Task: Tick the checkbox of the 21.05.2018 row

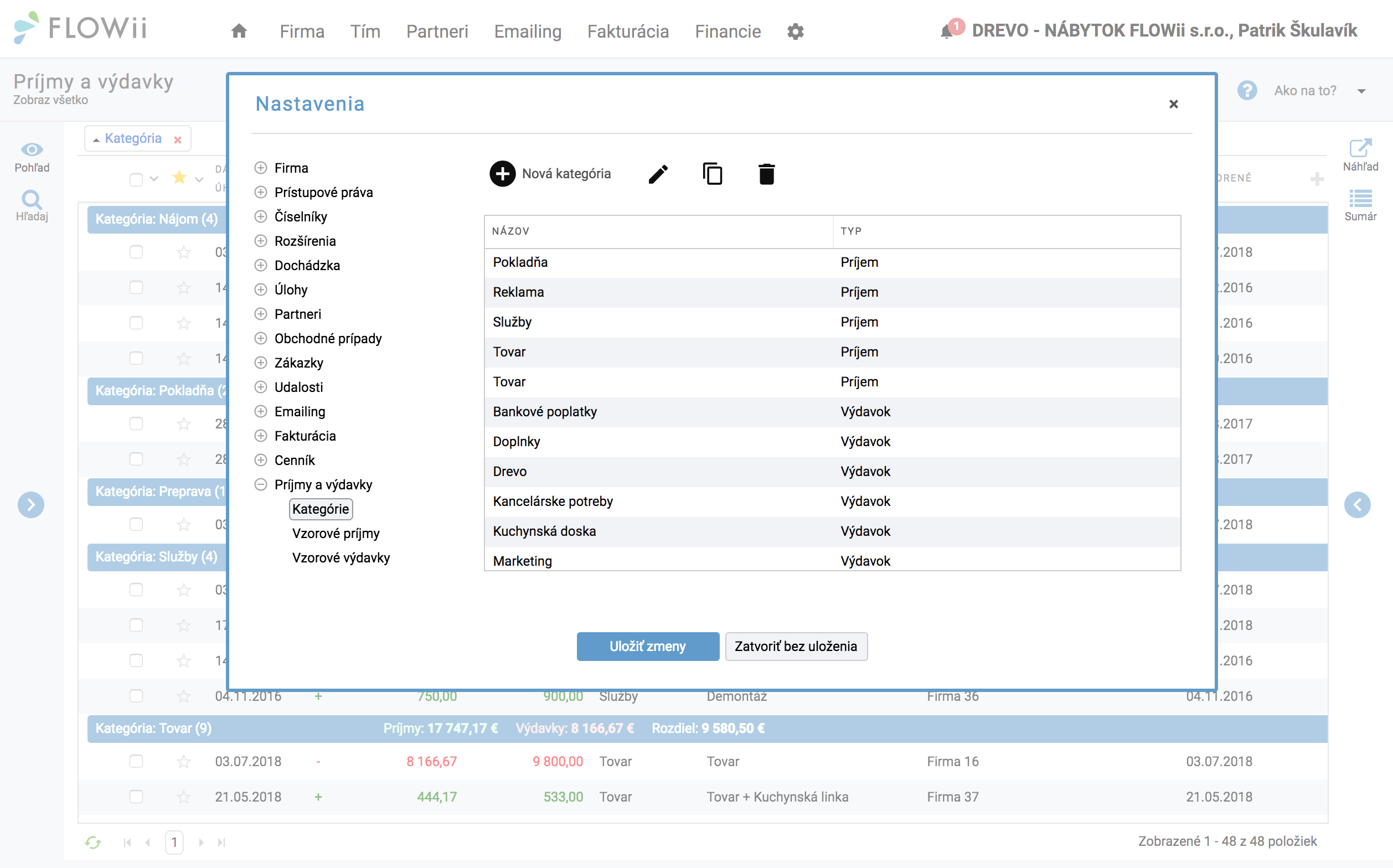Action: [x=136, y=797]
